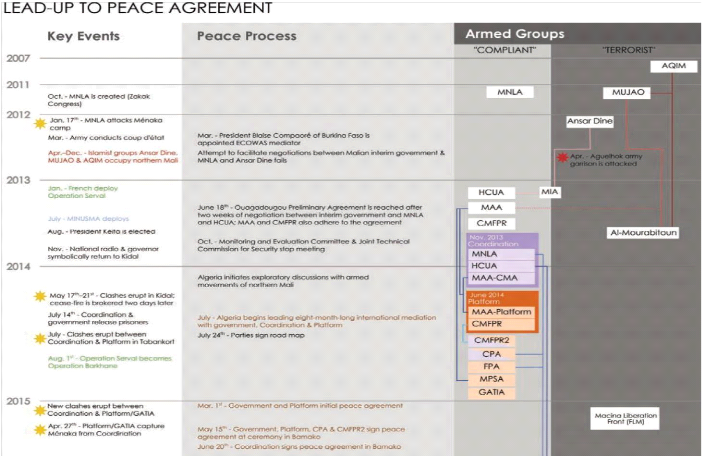Click the CMFPR2 box

[491, 340]
